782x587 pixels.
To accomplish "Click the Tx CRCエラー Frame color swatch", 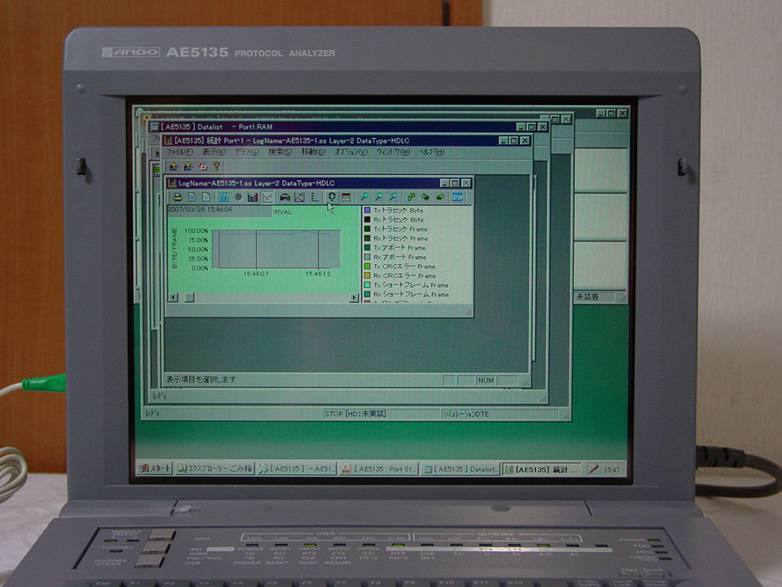I will coord(367,266).
